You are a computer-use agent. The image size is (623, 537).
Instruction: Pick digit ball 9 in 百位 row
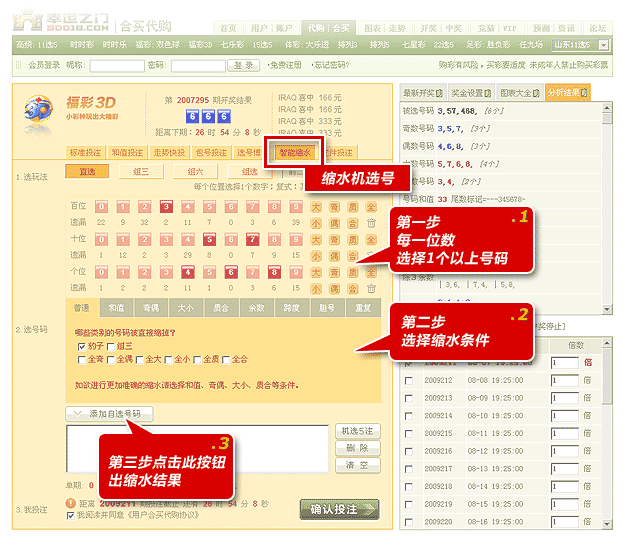point(296,207)
